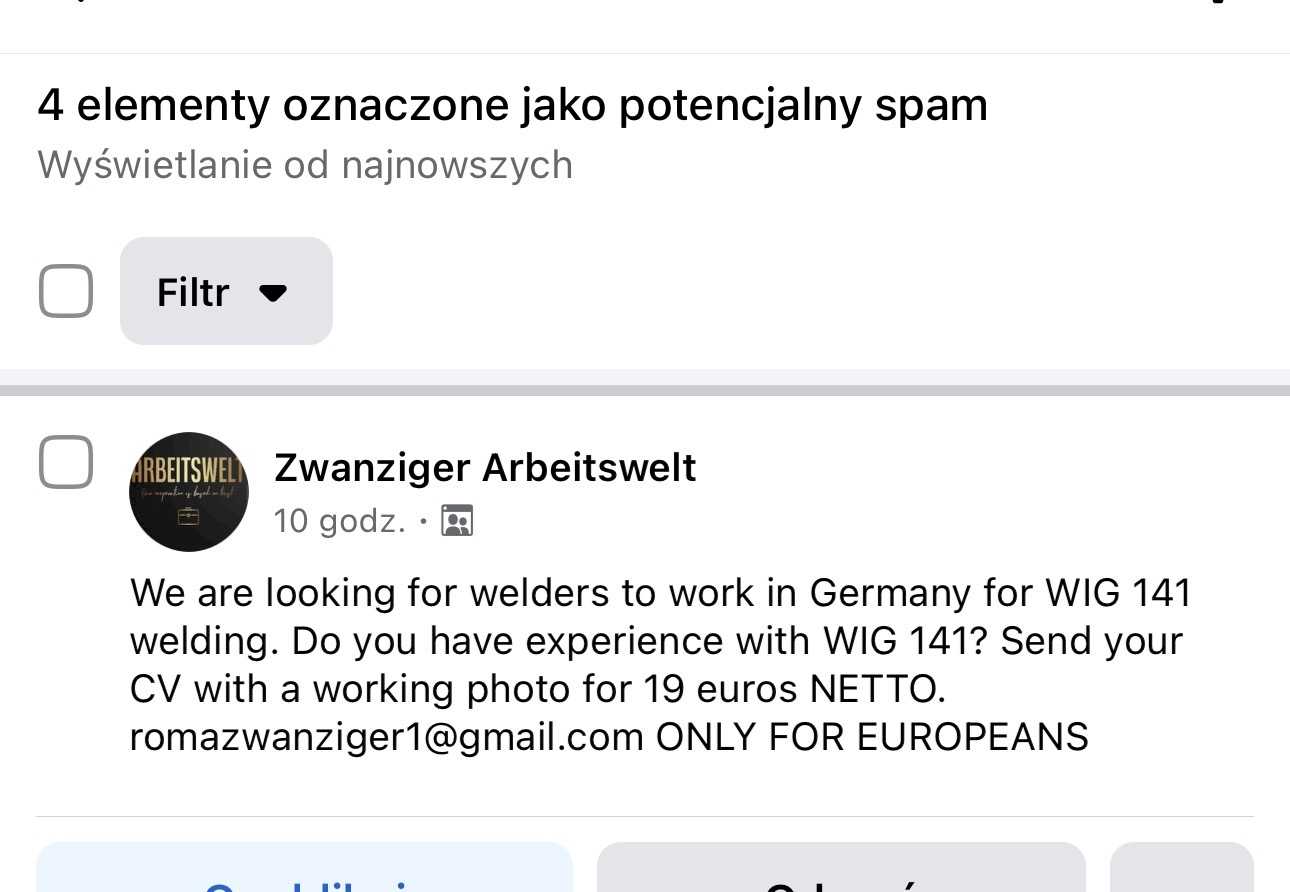Click the caret arrow inside Filtr
The width and height of the screenshot is (1290, 892).
(272, 292)
